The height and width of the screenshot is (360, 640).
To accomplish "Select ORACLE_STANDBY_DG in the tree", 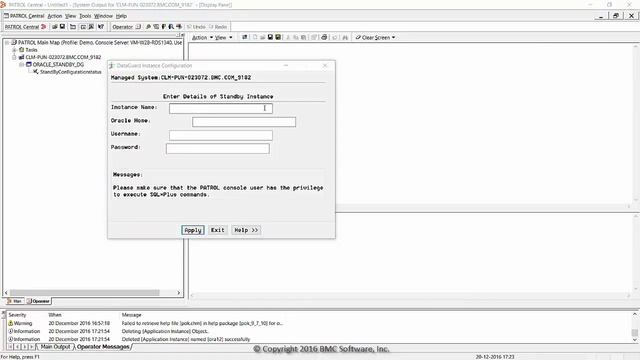I will click(58, 64).
